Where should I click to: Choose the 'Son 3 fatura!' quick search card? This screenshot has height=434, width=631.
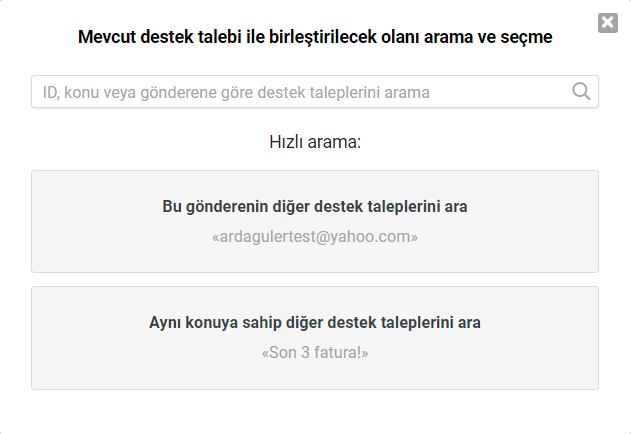(x=315, y=338)
